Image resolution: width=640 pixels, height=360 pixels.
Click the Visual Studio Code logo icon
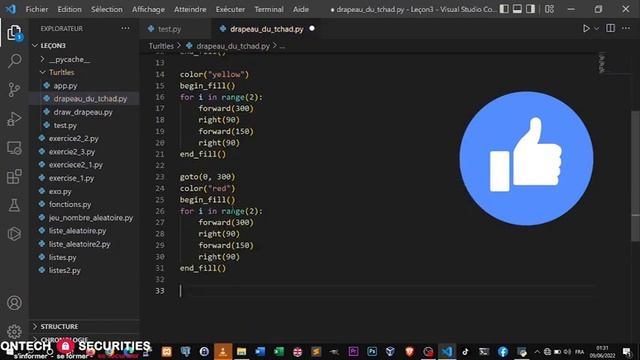11,9
